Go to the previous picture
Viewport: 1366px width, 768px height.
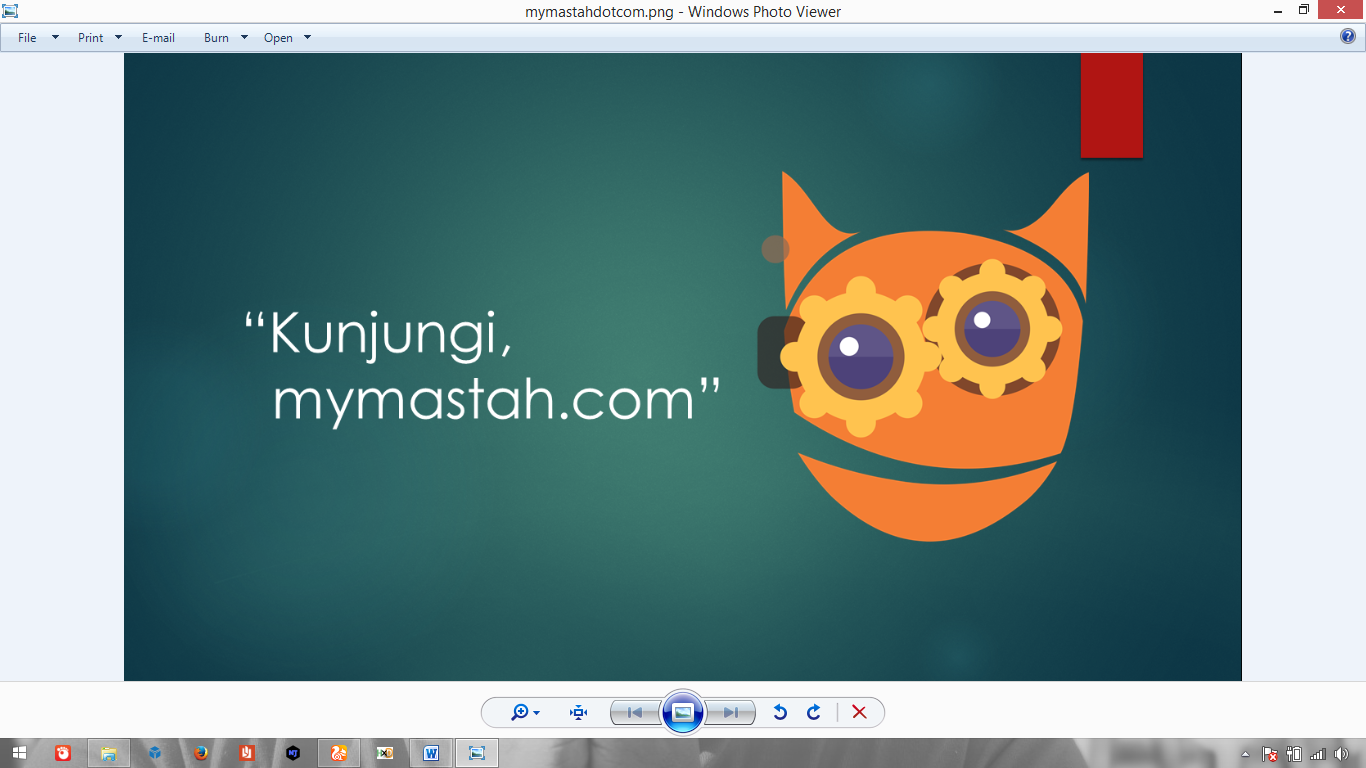[x=635, y=712]
